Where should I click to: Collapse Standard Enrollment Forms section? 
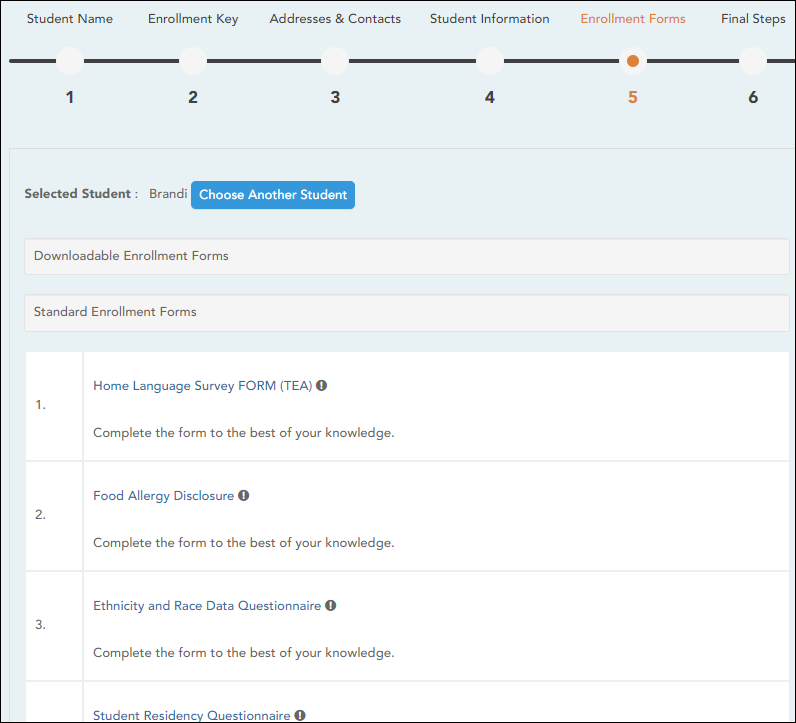407,313
